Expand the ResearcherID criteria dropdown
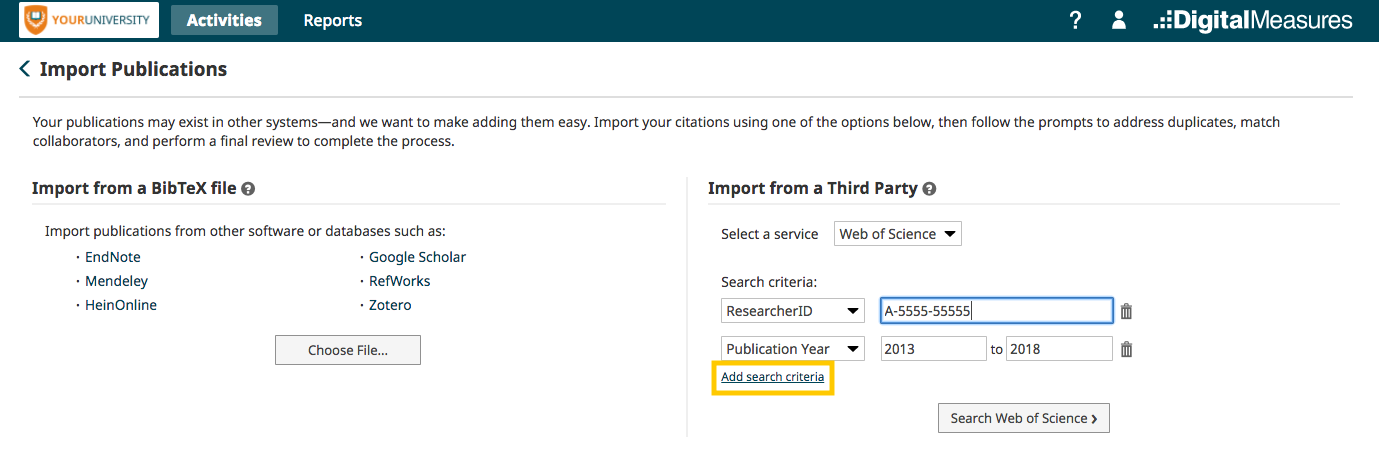 coord(793,311)
